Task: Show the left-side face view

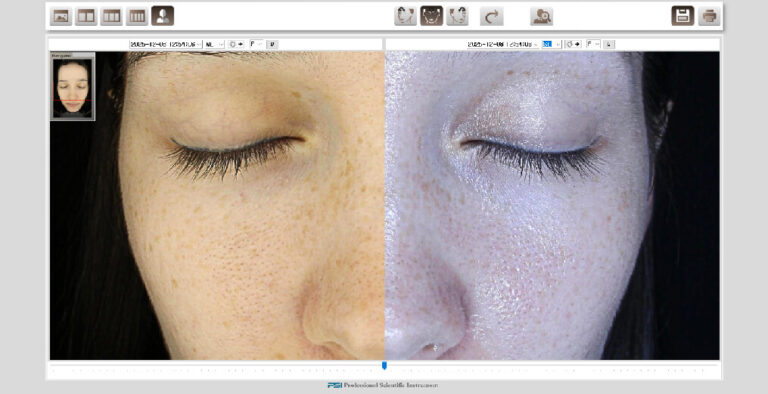Action: point(406,16)
